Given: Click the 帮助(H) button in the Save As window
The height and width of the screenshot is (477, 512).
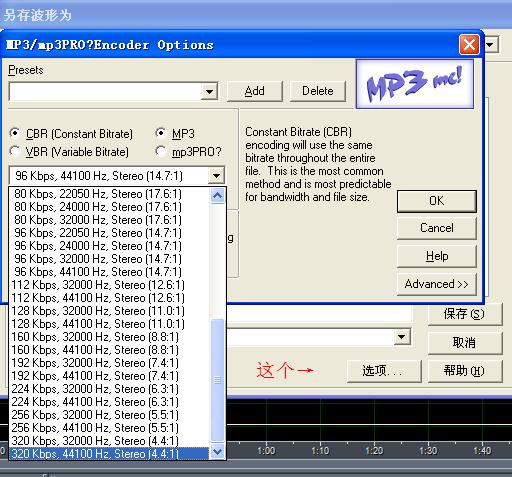Looking at the screenshot, I should tap(465, 371).
